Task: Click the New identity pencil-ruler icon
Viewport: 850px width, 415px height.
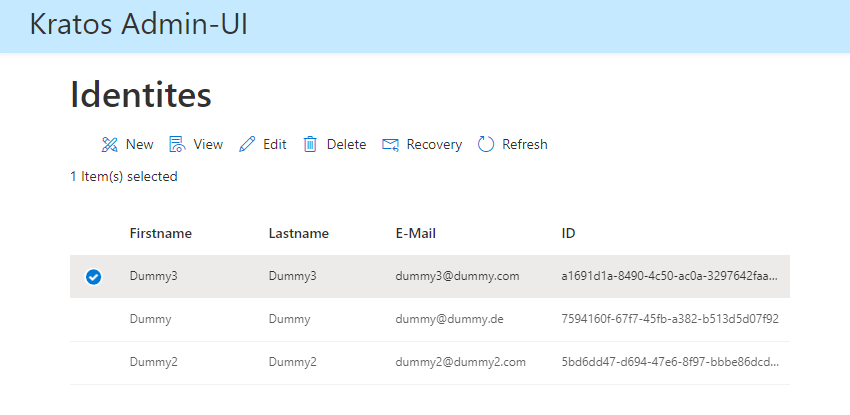Action: (x=110, y=144)
